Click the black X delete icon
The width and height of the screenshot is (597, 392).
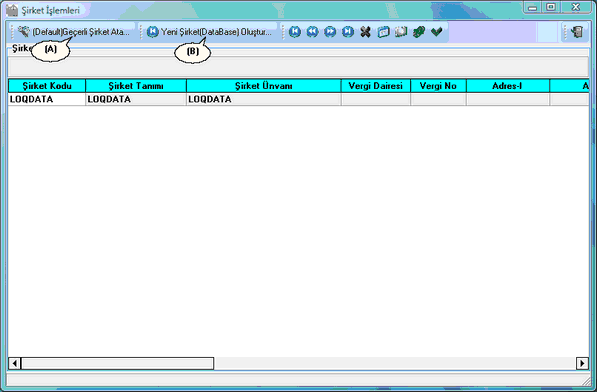366,32
